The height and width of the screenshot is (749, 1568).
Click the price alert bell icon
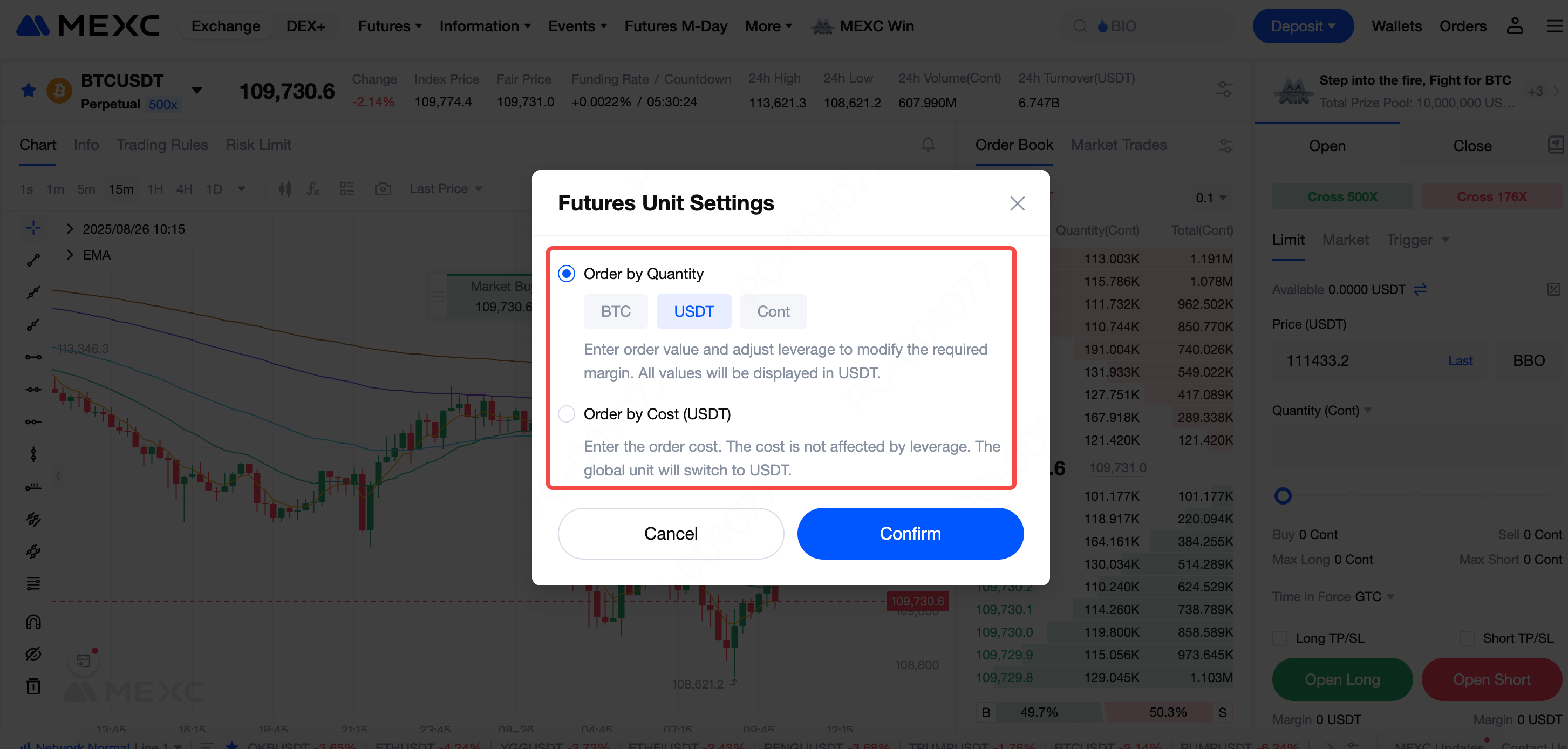pyautogui.click(x=927, y=144)
